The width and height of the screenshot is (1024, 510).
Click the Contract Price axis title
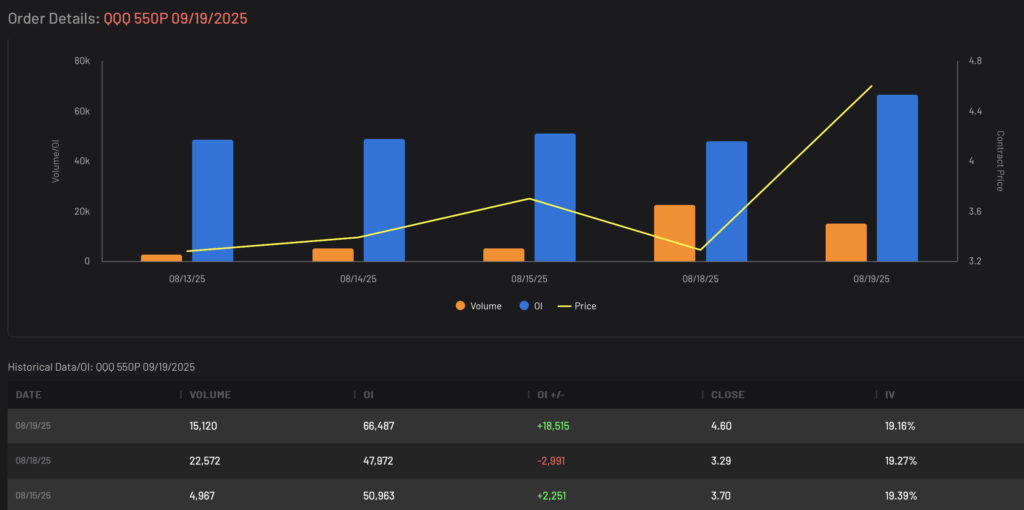[1000, 161]
